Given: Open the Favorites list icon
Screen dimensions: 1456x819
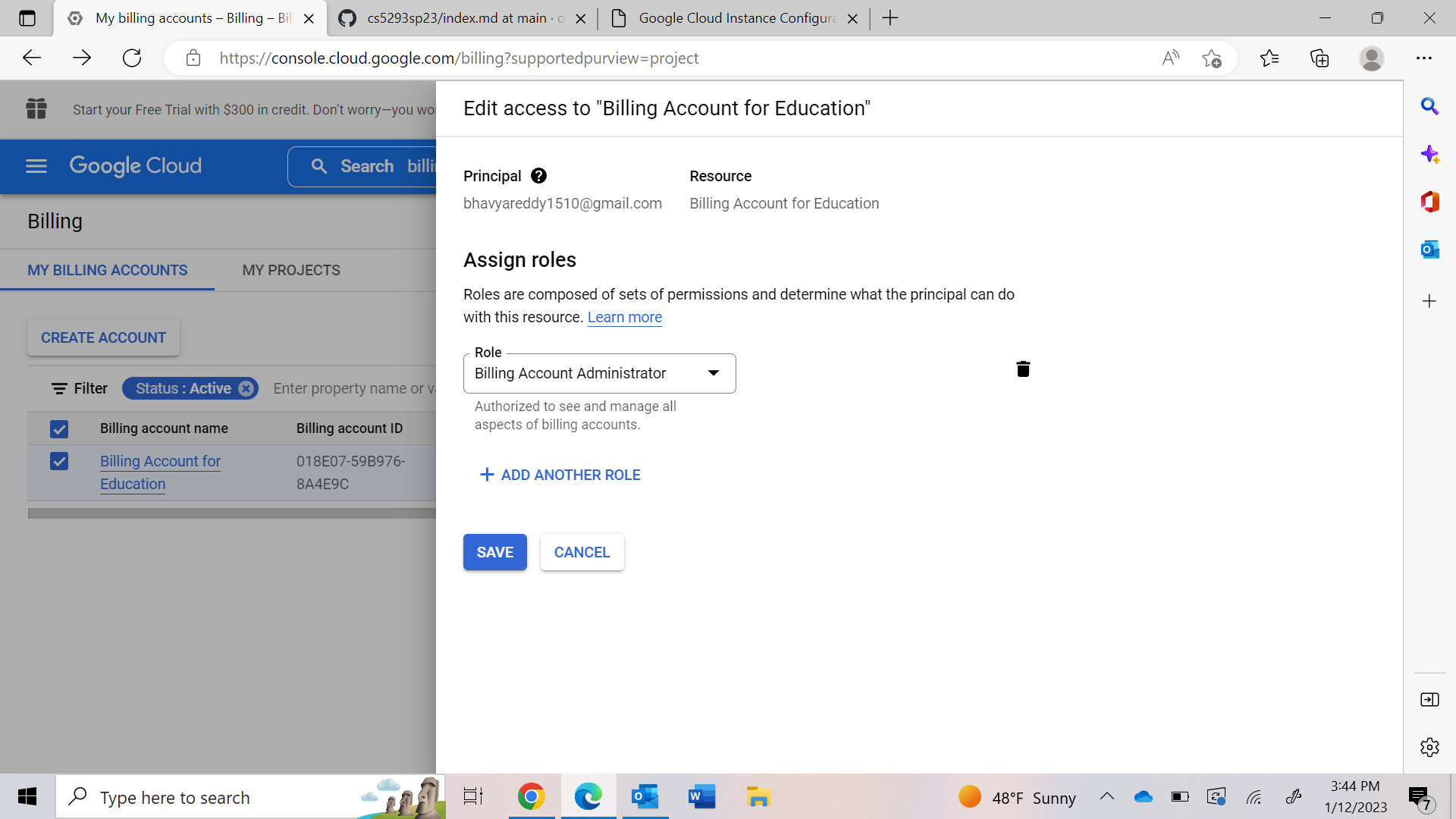Looking at the screenshot, I should tap(1269, 58).
